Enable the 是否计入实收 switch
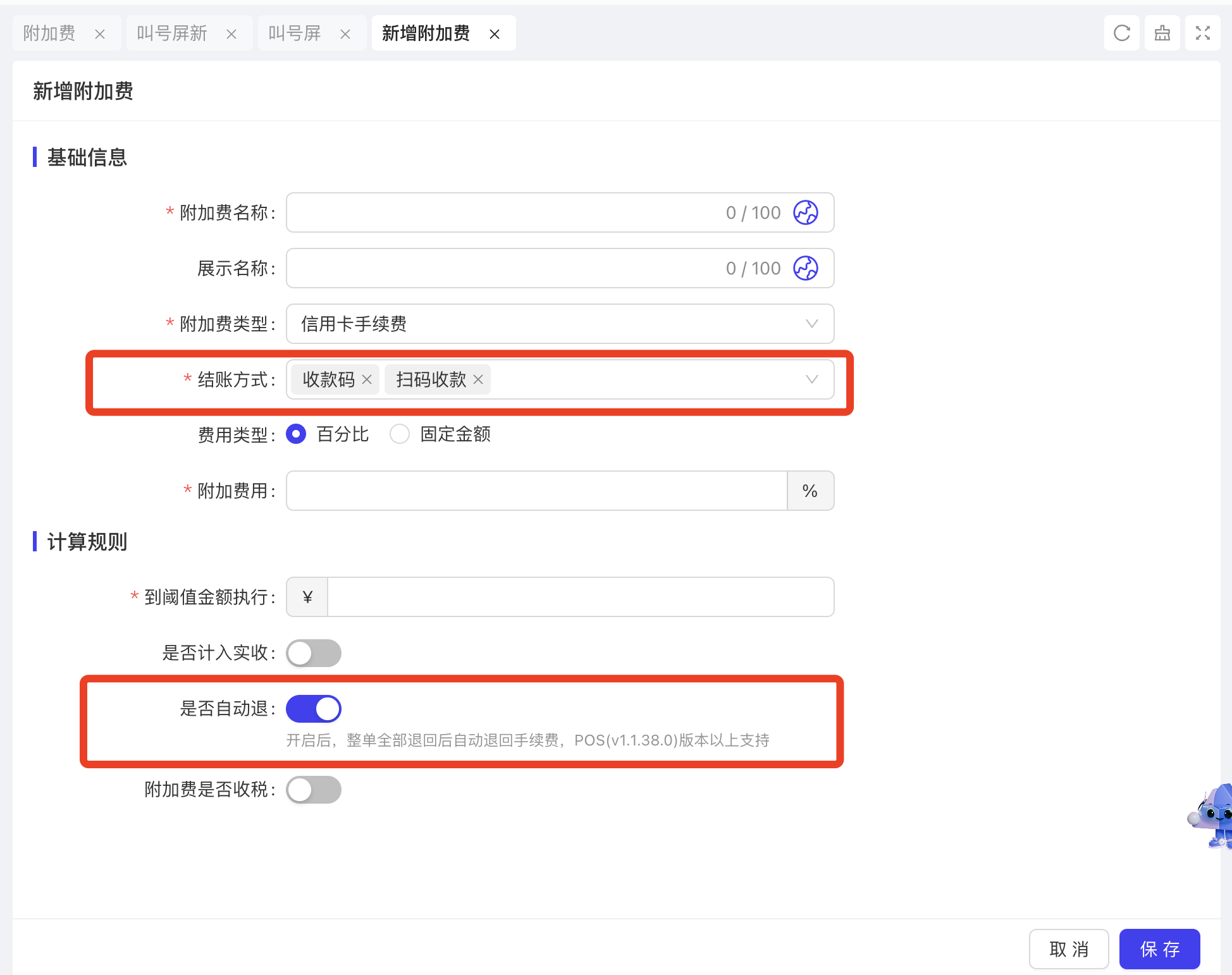The height and width of the screenshot is (975, 1232). point(313,653)
